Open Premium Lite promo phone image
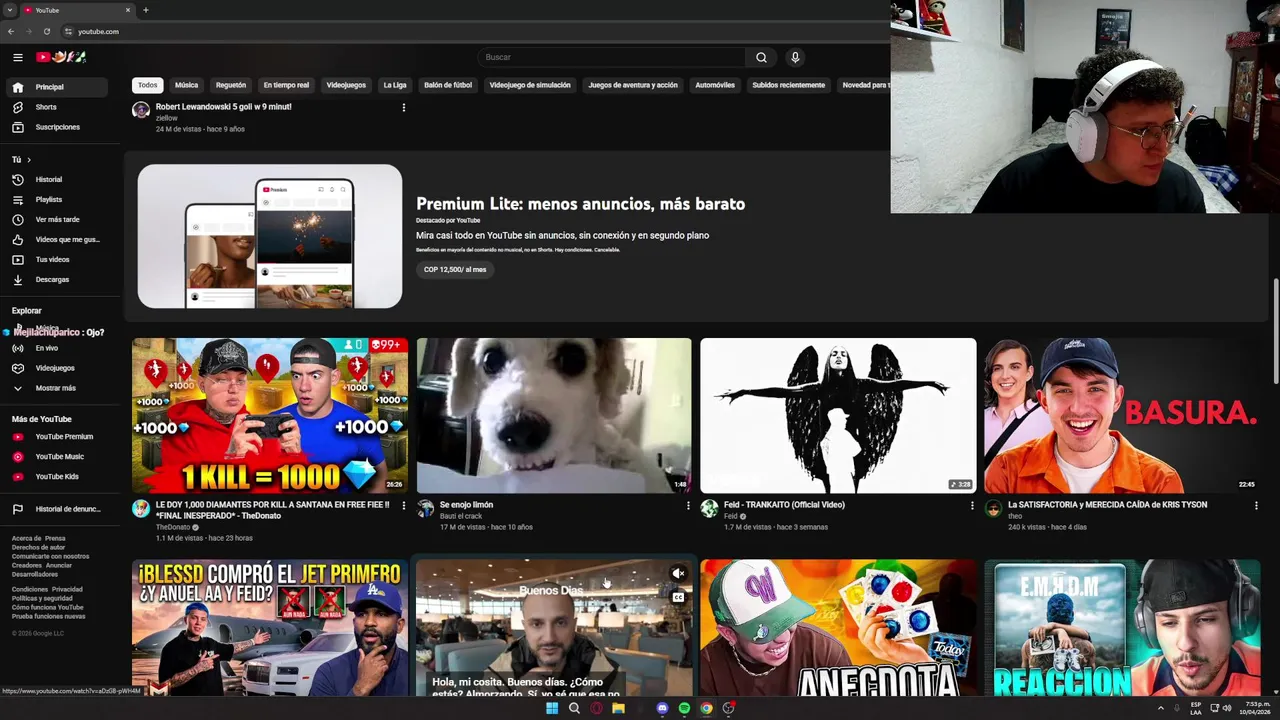The height and width of the screenshot is (720, 1280). pos(270,236)
